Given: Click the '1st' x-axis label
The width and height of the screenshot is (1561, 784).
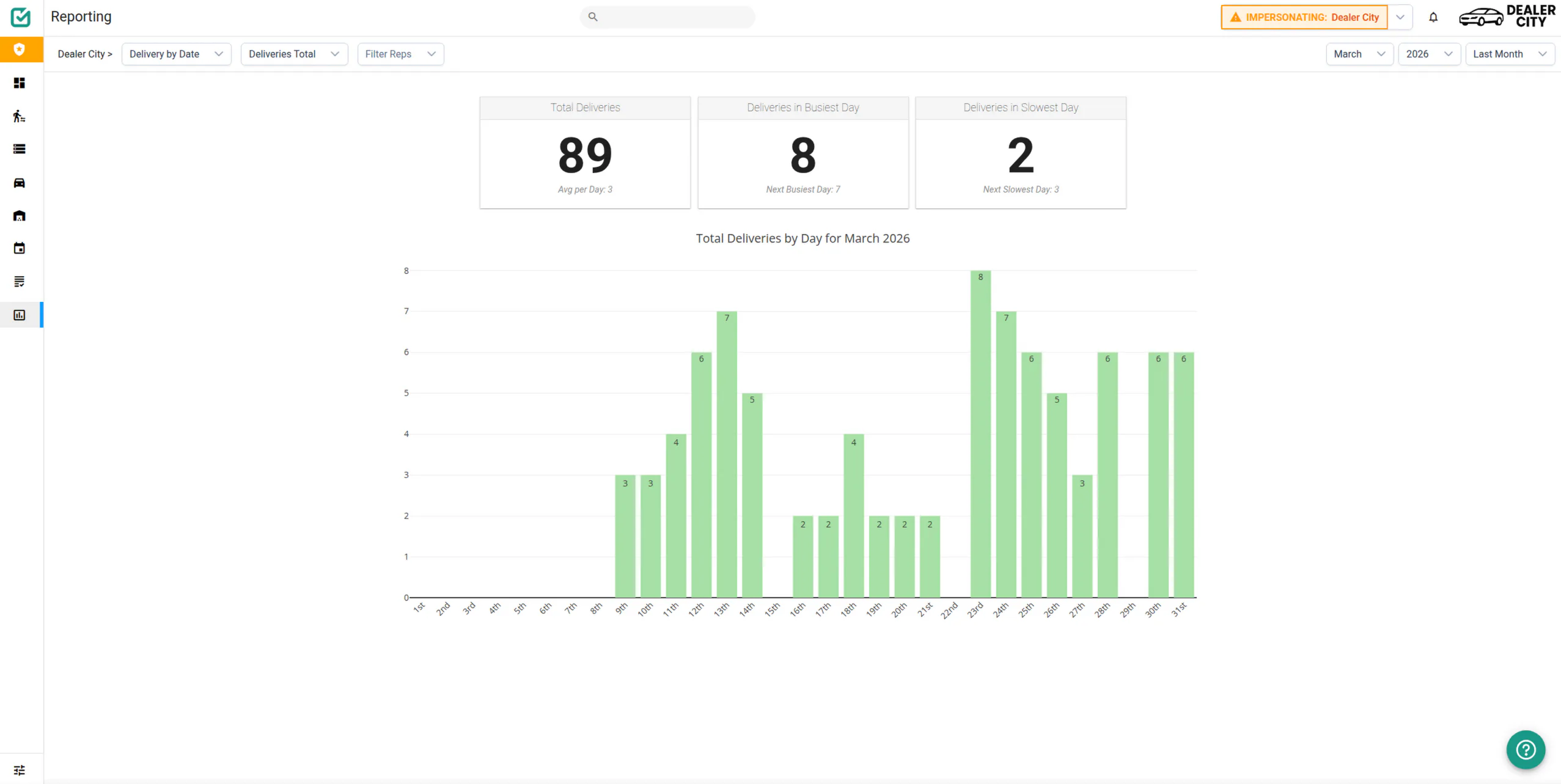Looking at the screenshot, I should pos(419,607).
